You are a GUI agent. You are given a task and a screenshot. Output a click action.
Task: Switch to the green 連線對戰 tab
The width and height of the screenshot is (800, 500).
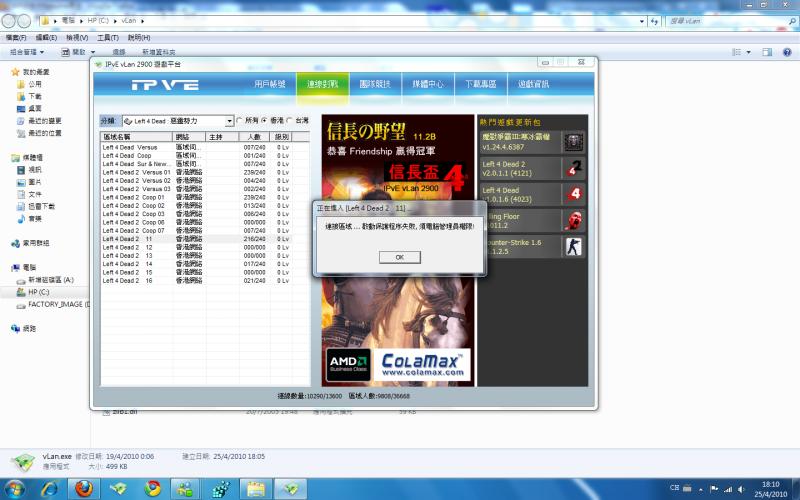(x=322, y=84)
